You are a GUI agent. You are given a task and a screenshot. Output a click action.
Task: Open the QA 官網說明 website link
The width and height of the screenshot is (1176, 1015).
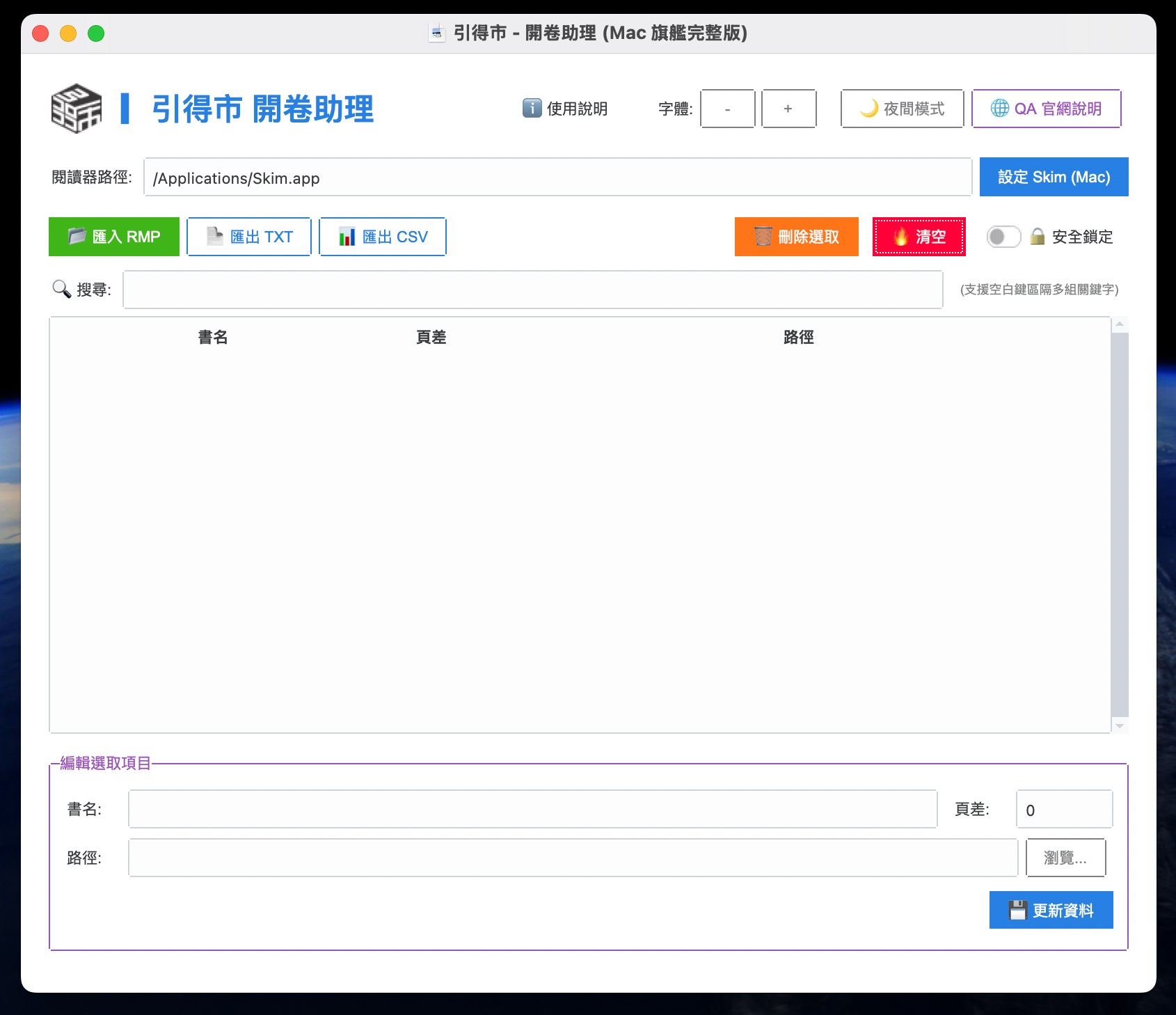tap(1046, 109)
